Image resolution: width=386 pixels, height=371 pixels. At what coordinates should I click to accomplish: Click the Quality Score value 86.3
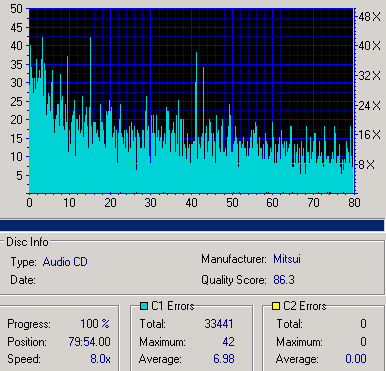click(x=284, y=280)
